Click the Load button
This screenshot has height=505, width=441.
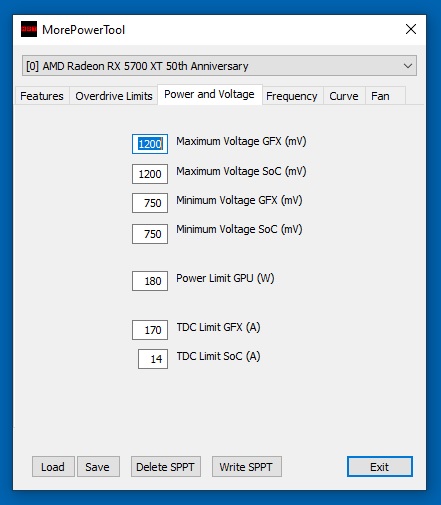(53, 467)
